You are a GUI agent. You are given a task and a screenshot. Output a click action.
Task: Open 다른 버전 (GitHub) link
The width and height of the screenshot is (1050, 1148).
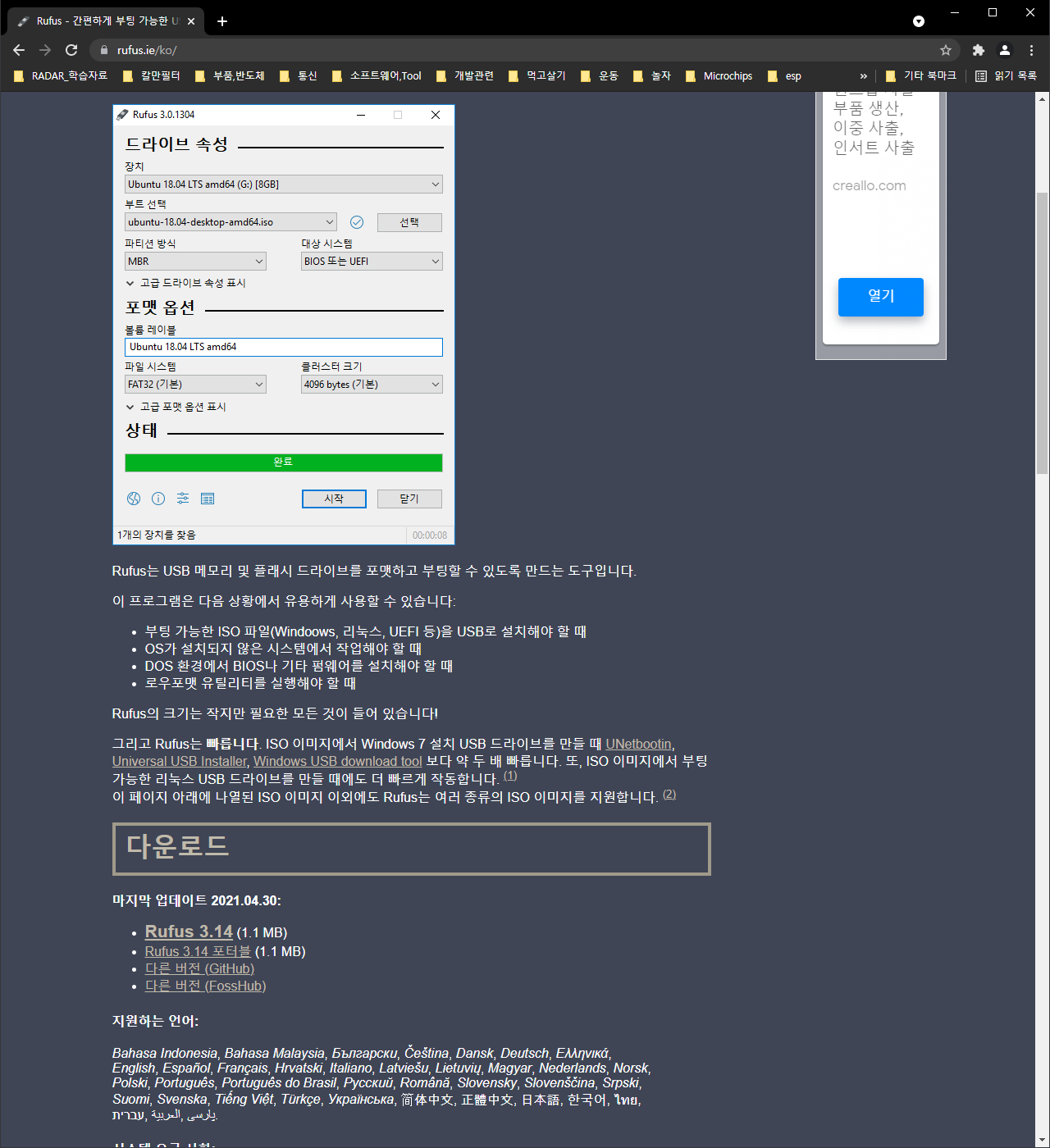pyautogui.click(x=199, y=968)
